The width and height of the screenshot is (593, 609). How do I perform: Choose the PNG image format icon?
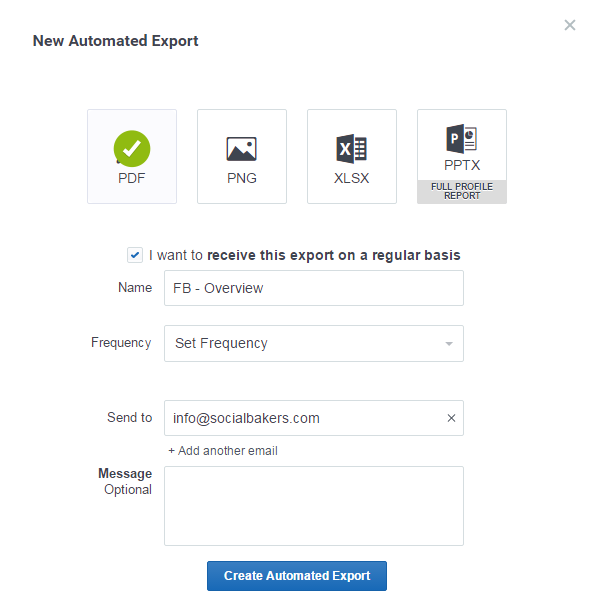pyautogui.click(x=242, y=149)
